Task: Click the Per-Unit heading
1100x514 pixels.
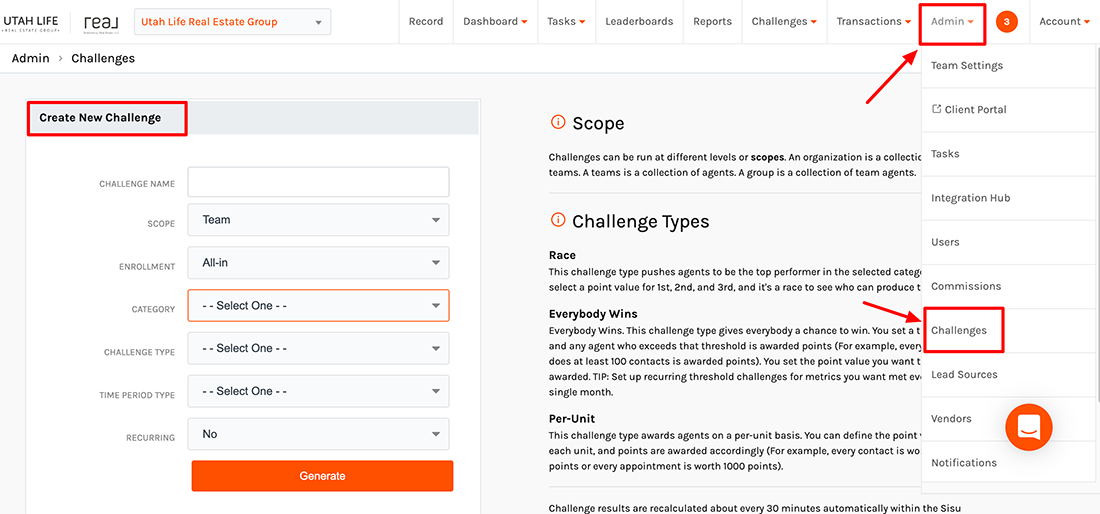Action: pyautogui.click(x=572, y=419)
